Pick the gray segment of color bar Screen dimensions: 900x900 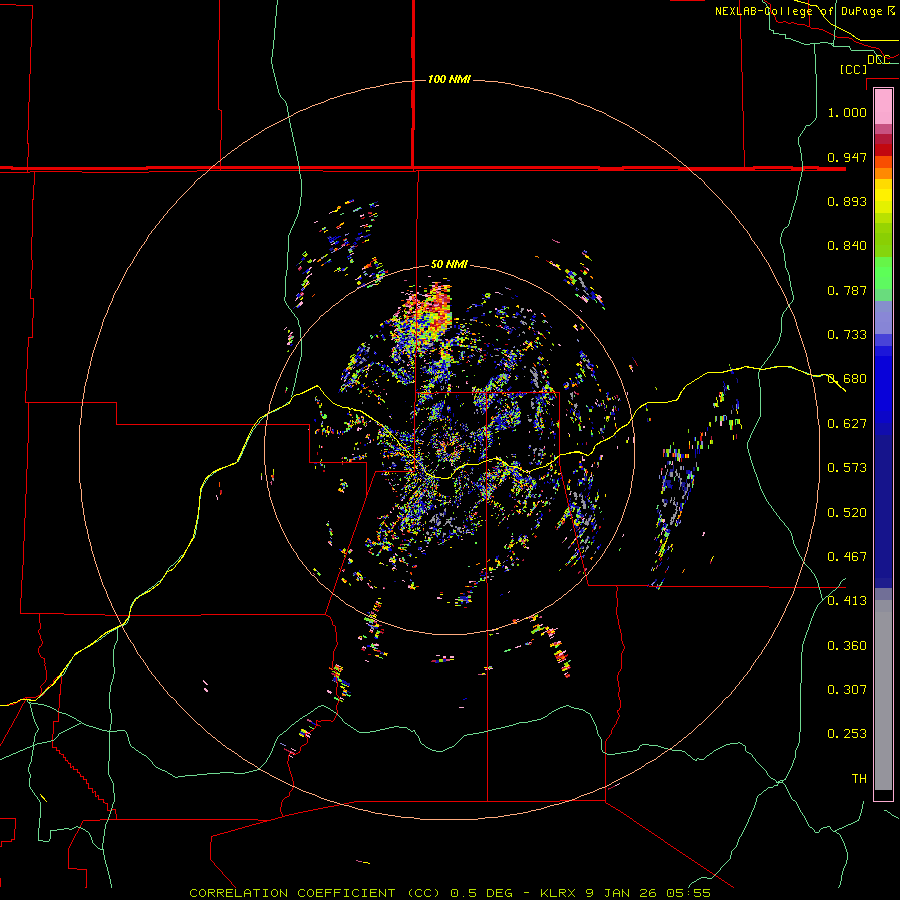(x=883, y=695)
